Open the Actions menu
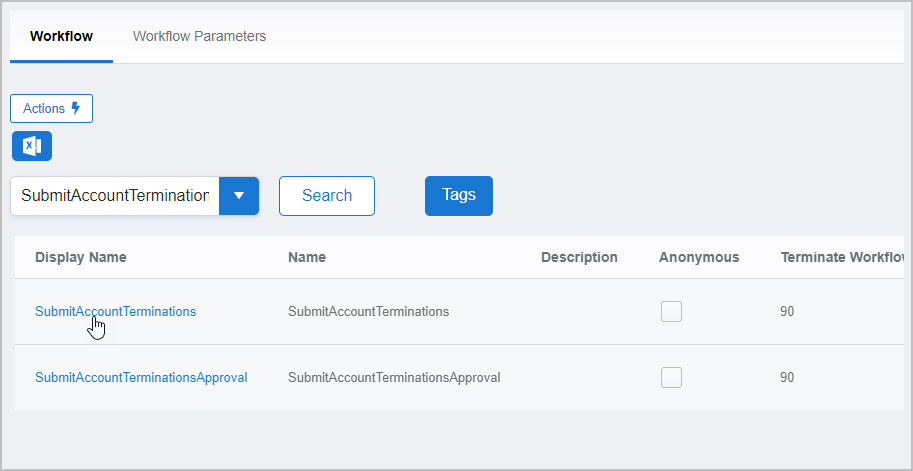Viewport: 913px width, 471px height. [51, 108]
